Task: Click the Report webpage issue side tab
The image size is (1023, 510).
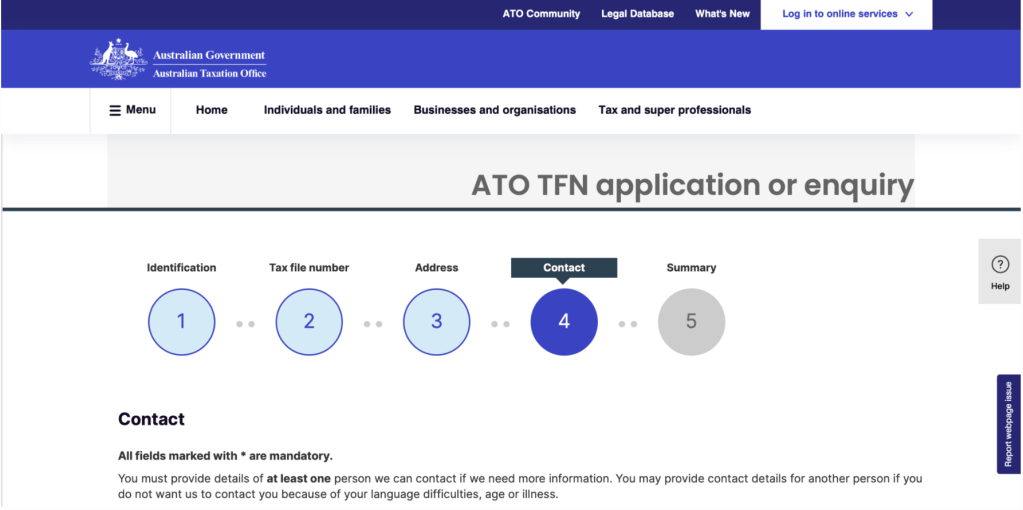Action: coord(1008,424)
